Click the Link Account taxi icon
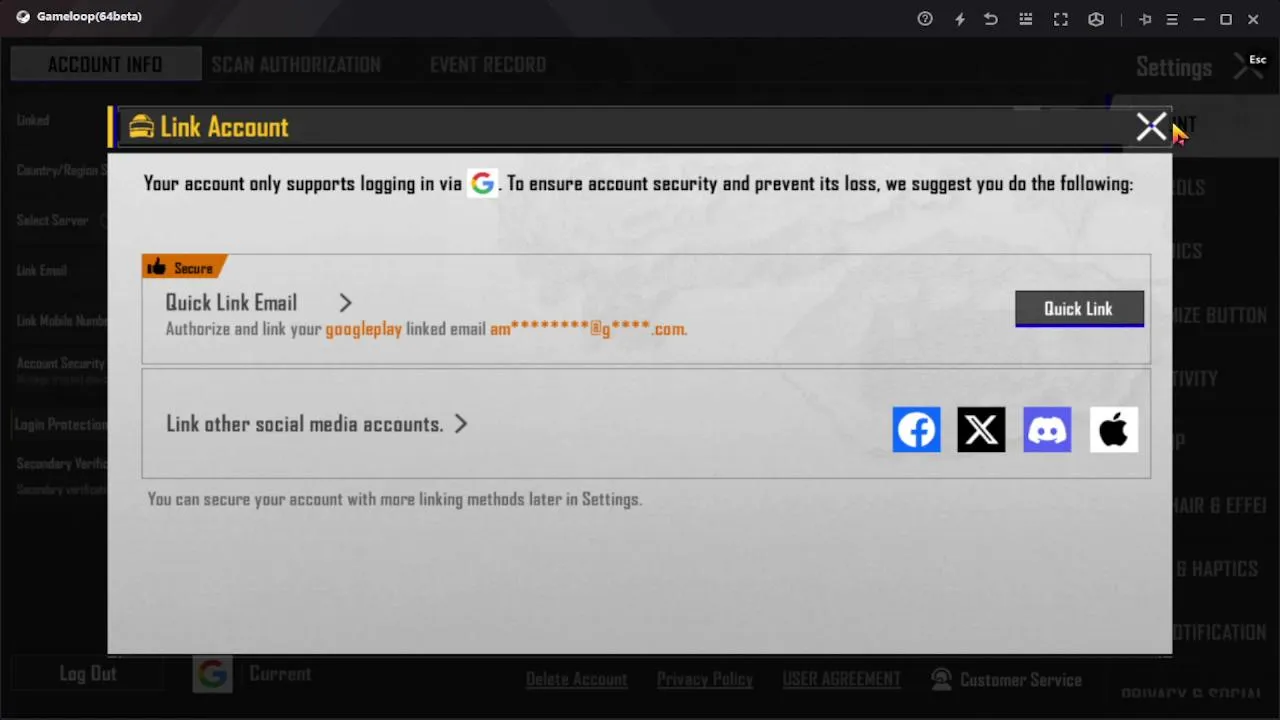 coord(142,127)
